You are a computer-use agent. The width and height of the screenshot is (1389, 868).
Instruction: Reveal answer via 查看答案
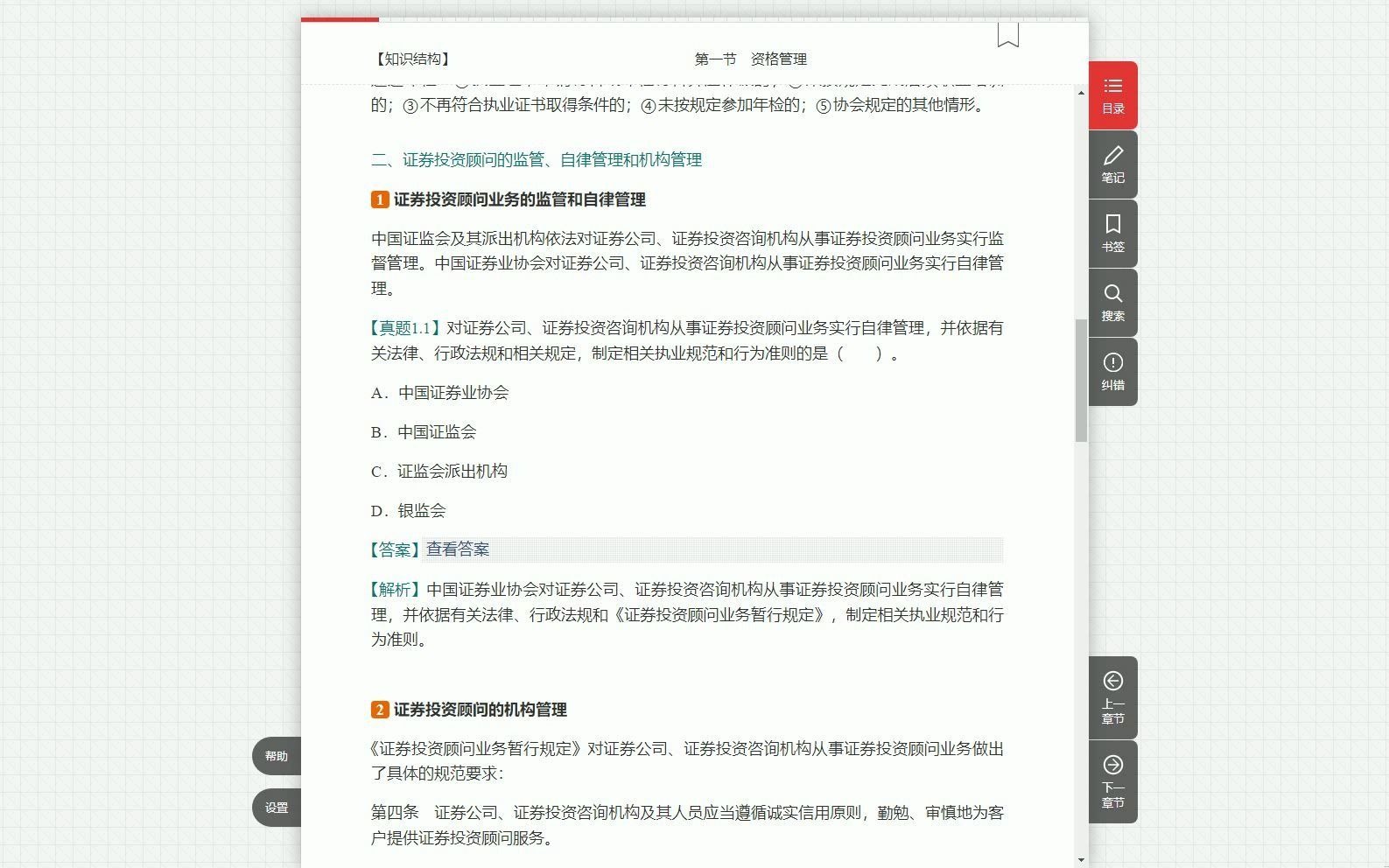[x=458, y=549]
